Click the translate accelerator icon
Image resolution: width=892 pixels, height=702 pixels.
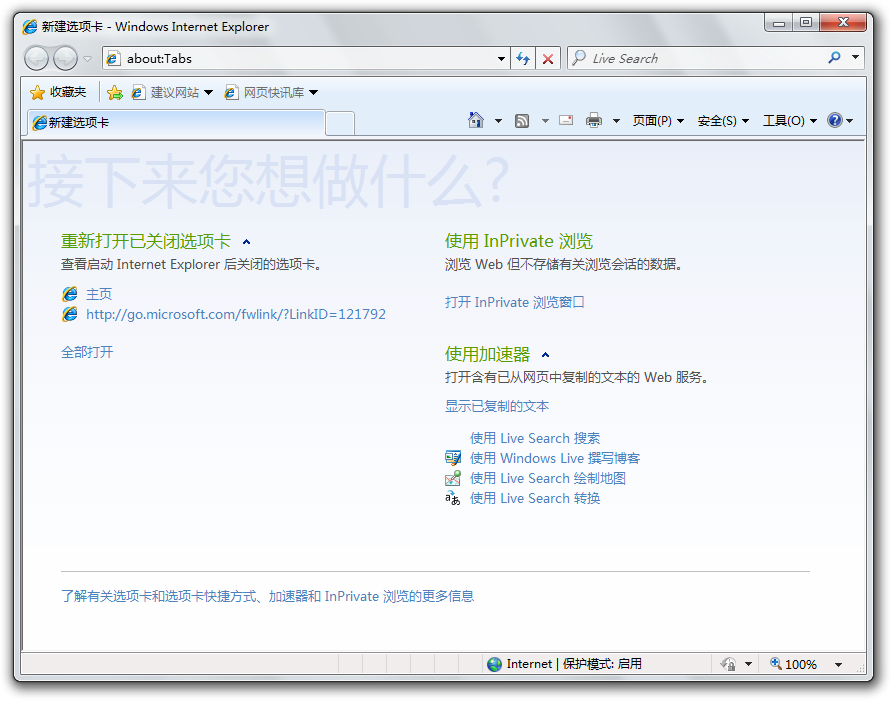tap(453, 498)
